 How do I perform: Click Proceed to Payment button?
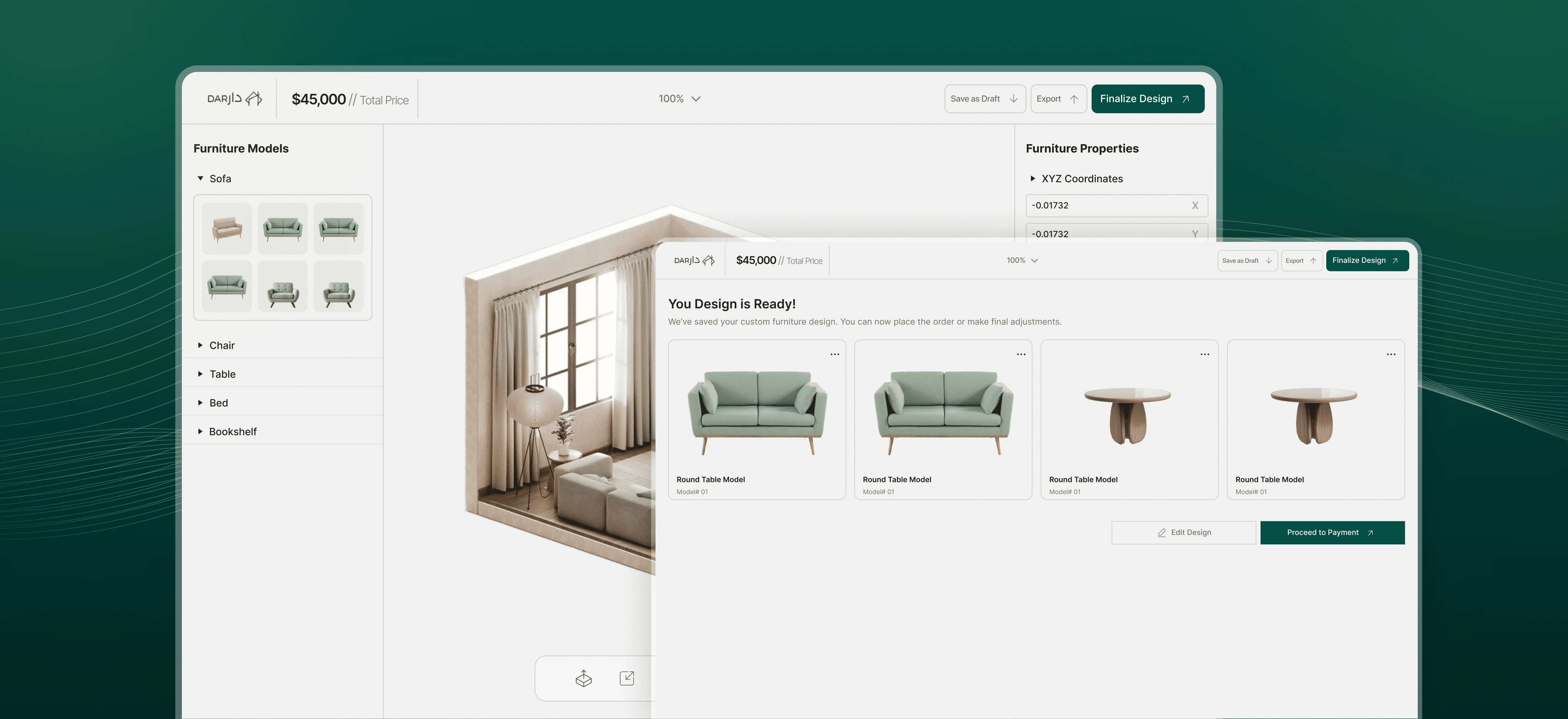point(1333,533)
